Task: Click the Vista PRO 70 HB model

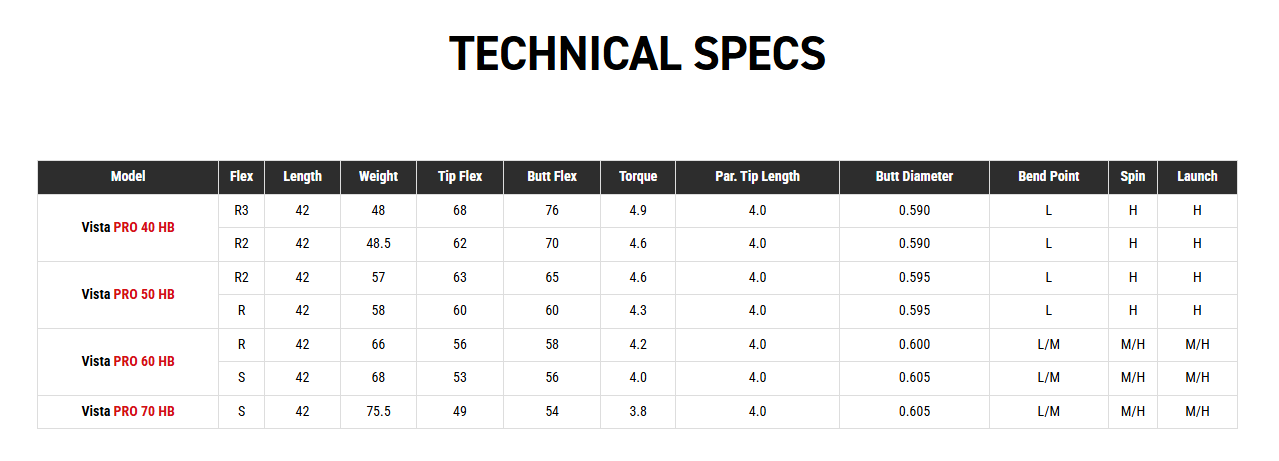Action: pos(128,411)
